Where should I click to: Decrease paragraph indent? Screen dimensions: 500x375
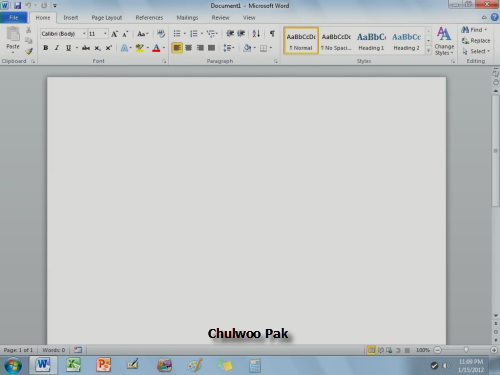pos(230,33)
